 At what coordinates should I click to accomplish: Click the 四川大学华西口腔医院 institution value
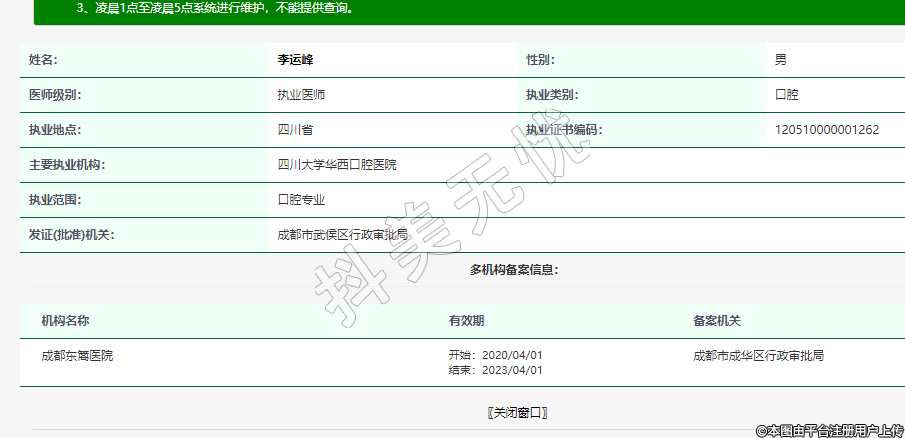(x=336, y=165)
